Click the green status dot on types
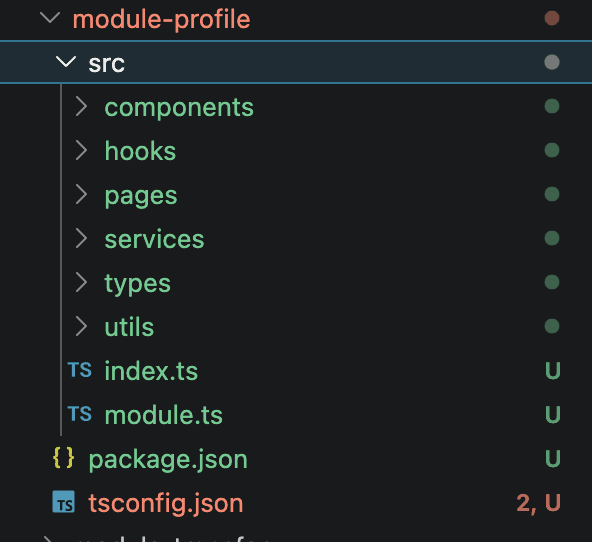 click(x=552, y=282)
